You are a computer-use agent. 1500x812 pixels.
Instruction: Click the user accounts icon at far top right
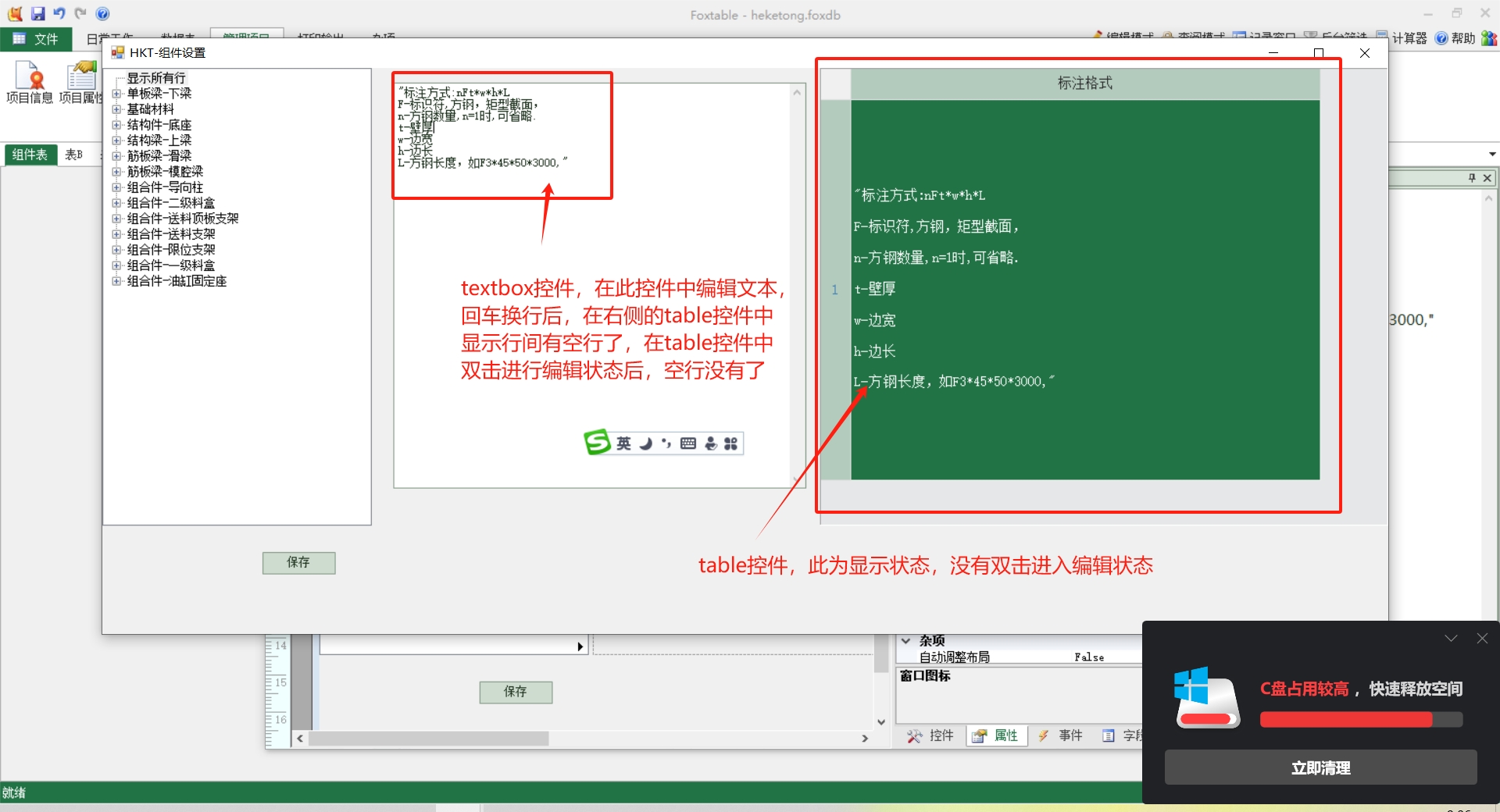click(x=1489, y=37)
